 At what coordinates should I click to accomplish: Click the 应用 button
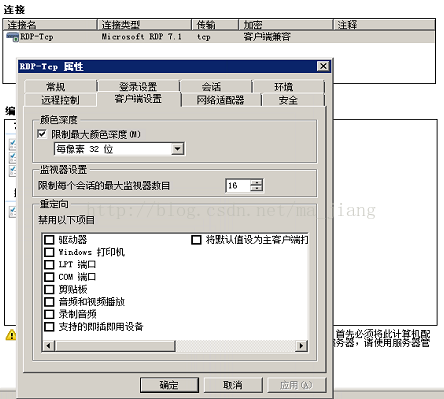(297, 385)
